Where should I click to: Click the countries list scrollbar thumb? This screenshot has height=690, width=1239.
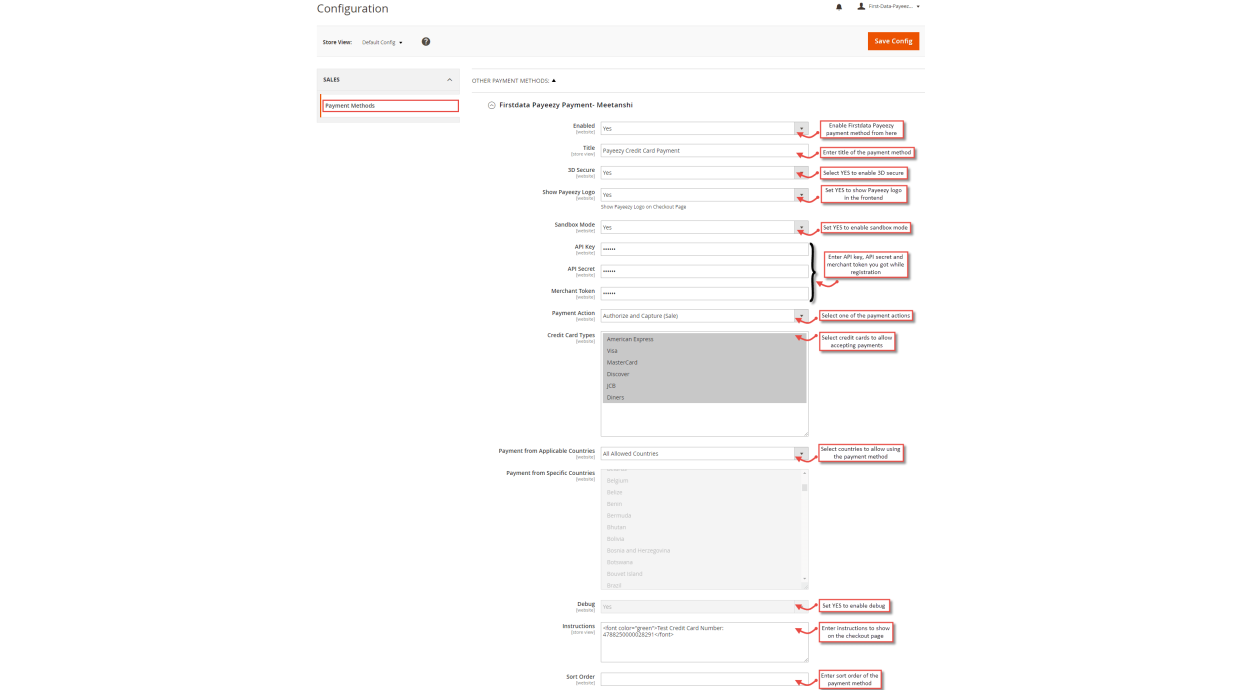[804, 487]
